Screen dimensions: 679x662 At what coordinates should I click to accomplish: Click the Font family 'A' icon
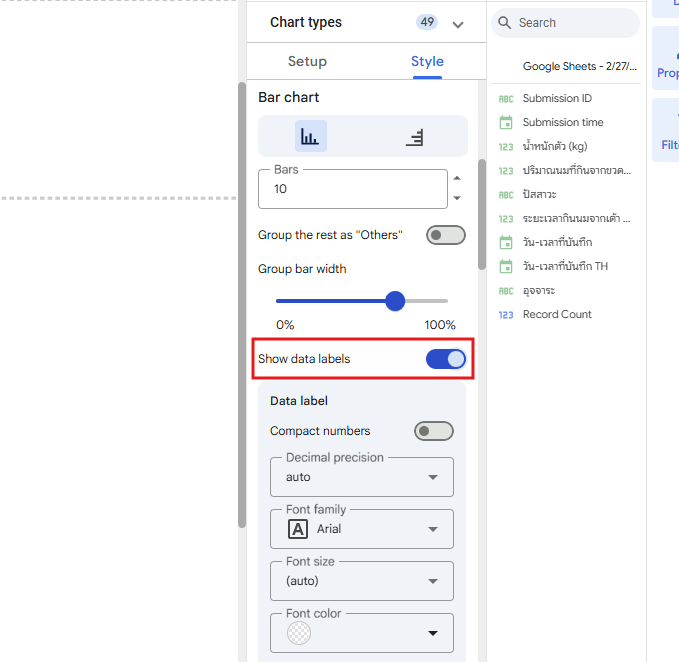click(298, 529)
